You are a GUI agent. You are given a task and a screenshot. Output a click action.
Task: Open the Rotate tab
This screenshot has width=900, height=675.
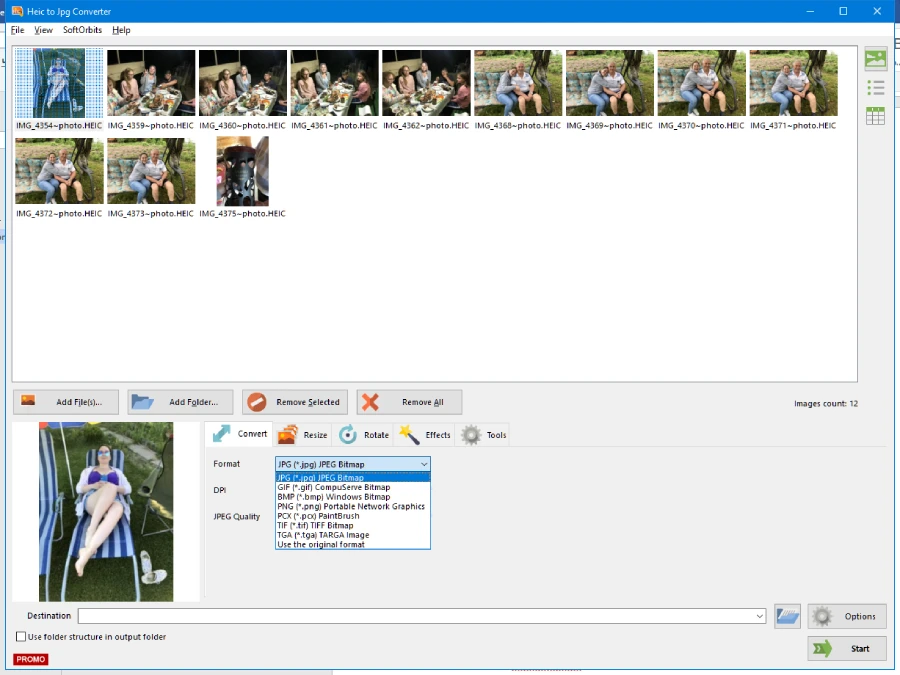click(x=364, y=435)
